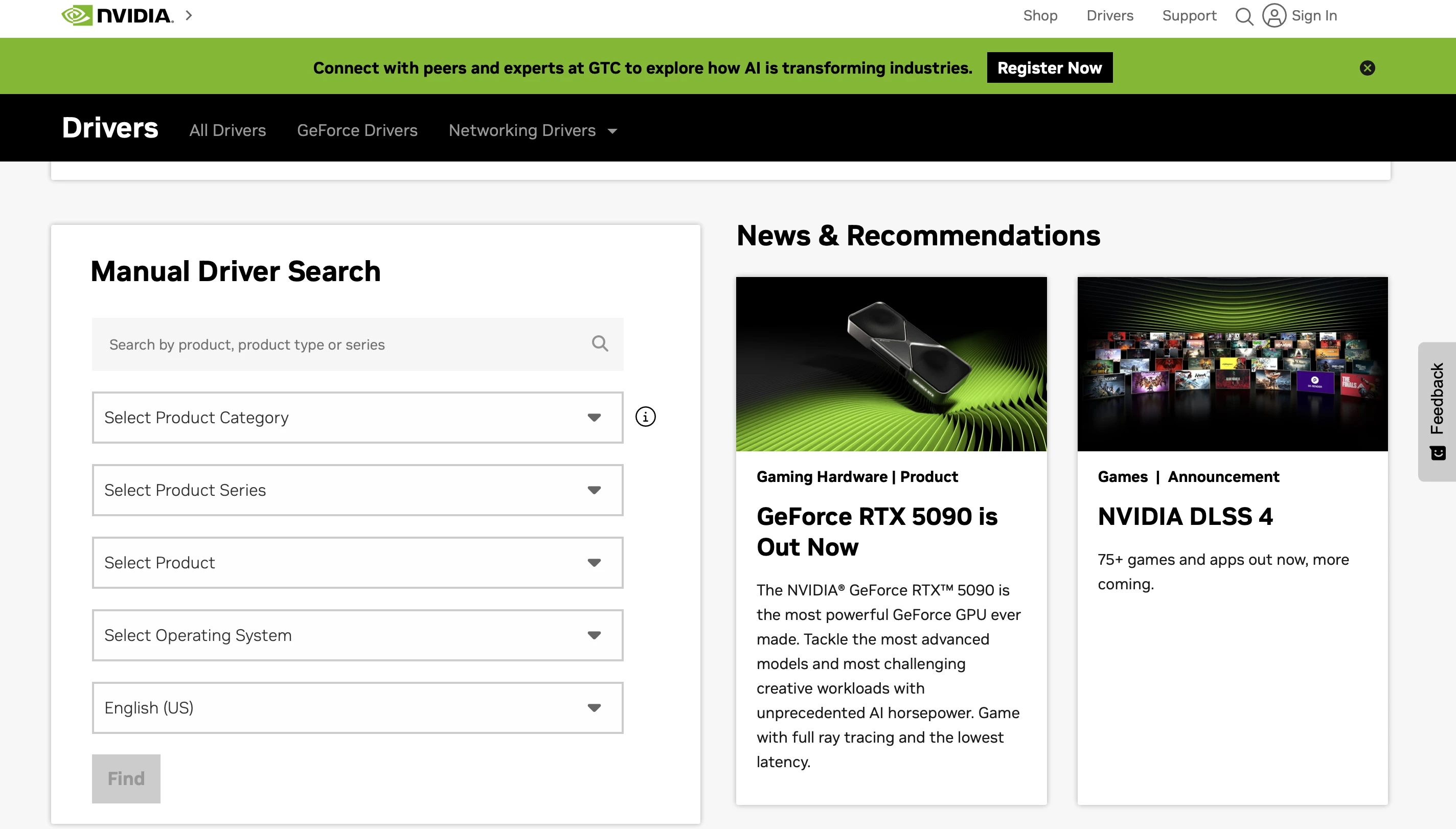The image size is (1456, 829).
Task: Click the Find button
Action: tap(126, 778)
